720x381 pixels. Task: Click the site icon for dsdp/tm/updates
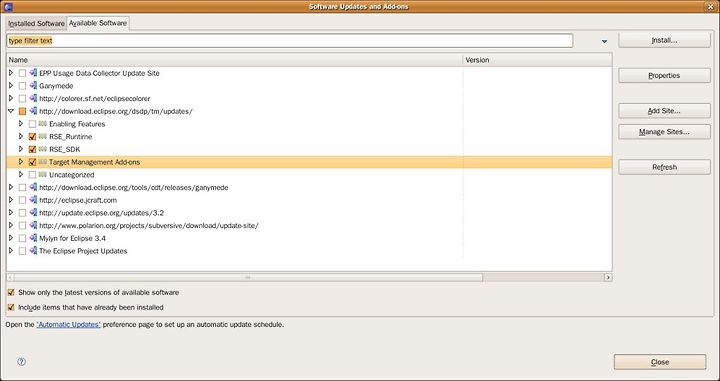[x=33, y=111]
